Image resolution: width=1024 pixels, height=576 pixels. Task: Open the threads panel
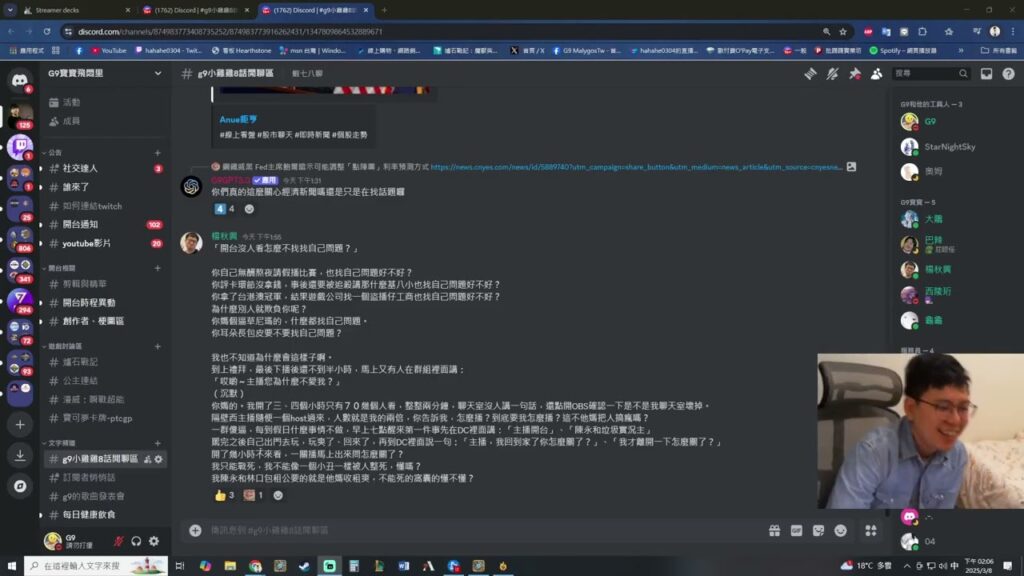[x=810, y=73]
